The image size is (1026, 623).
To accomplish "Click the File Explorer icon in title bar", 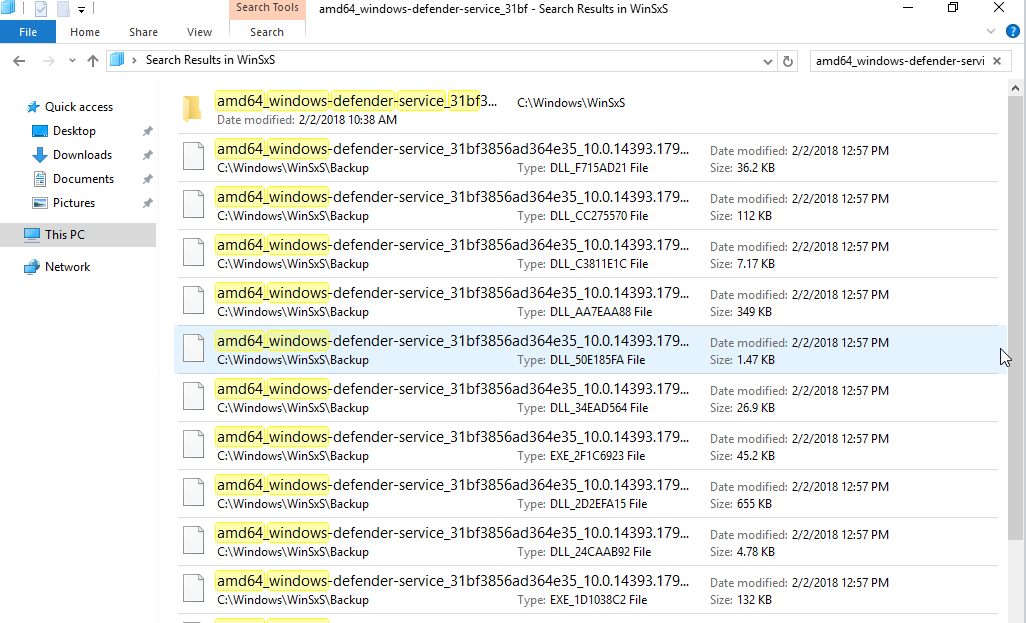I will (8, 9).
